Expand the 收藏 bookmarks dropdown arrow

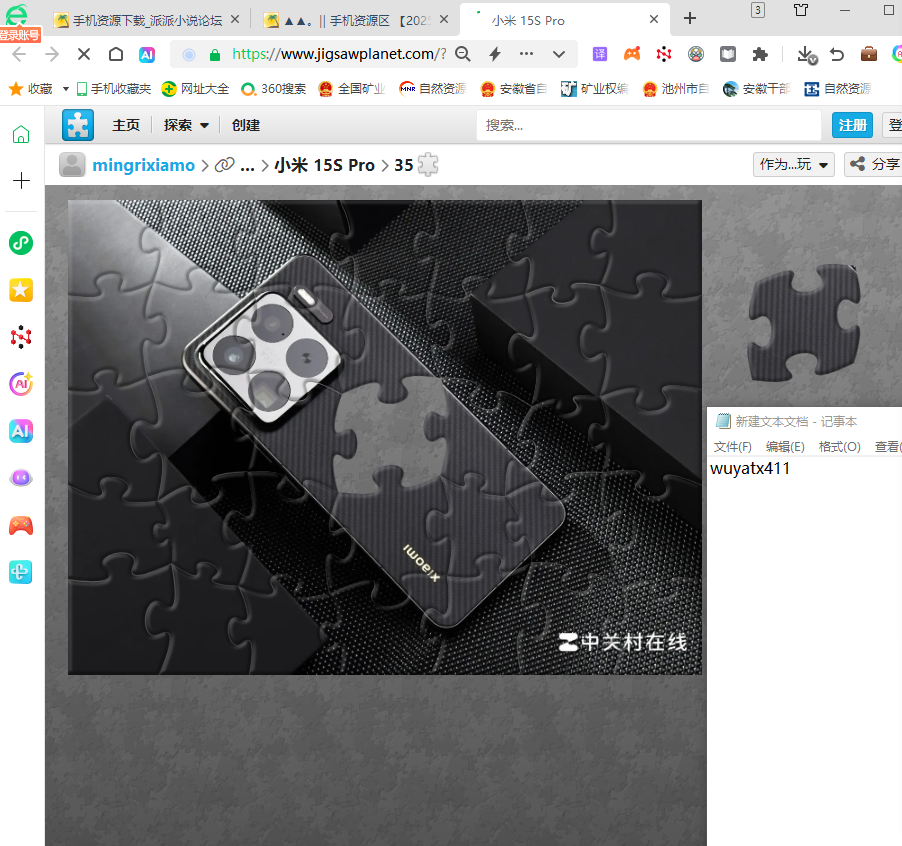66,89
